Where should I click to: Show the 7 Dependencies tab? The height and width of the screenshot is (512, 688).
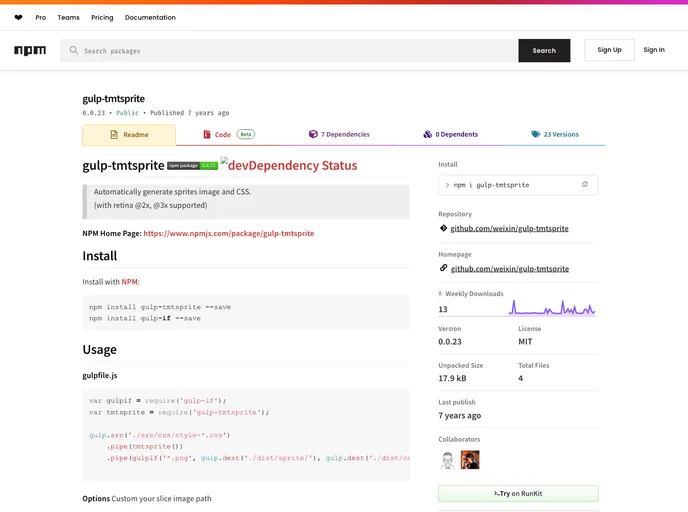[338, 135]
